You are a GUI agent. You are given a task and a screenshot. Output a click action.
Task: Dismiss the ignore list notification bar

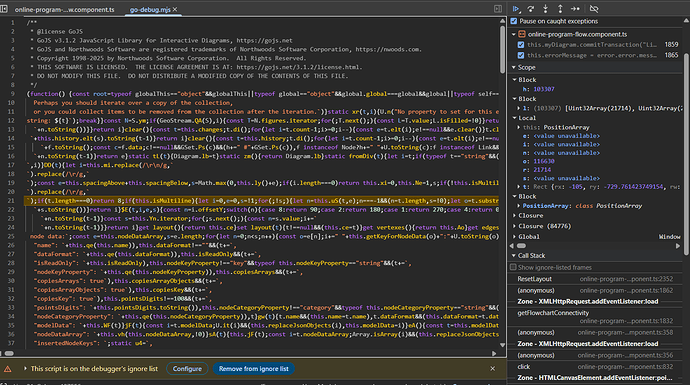(x=492, y=369)
